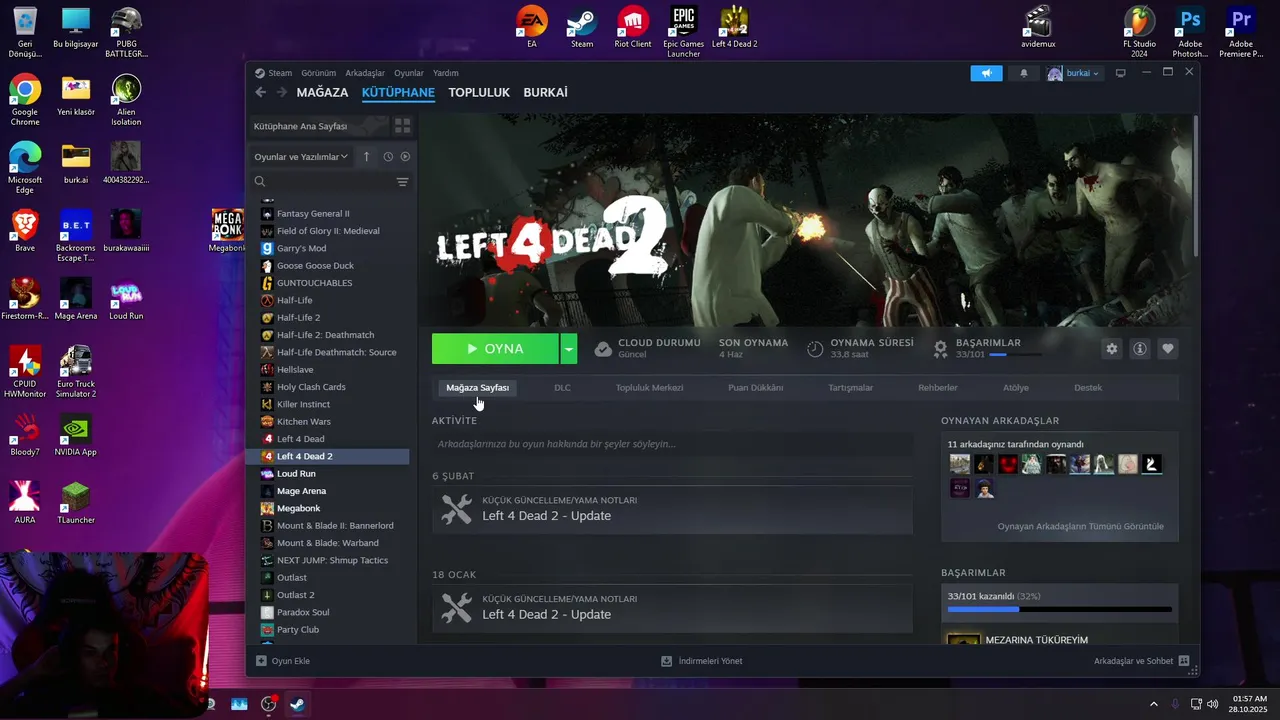The width and height of the screenshot is (1280, 720).
Task: Open the Arkadaşlar menu
Action: (365, 73)
